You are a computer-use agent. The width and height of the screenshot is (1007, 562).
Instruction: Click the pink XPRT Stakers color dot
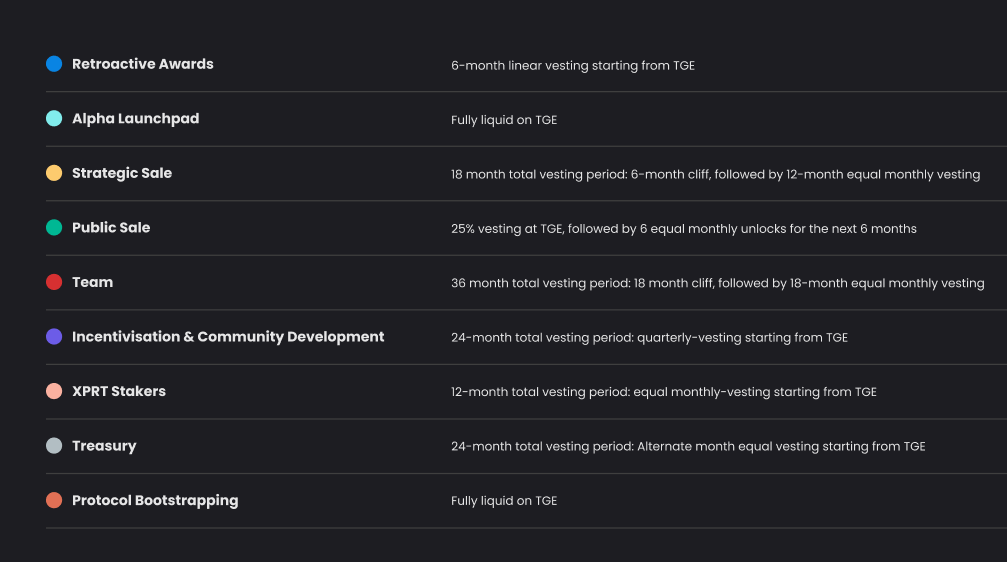pyautogui.click(x=54, y=391)
